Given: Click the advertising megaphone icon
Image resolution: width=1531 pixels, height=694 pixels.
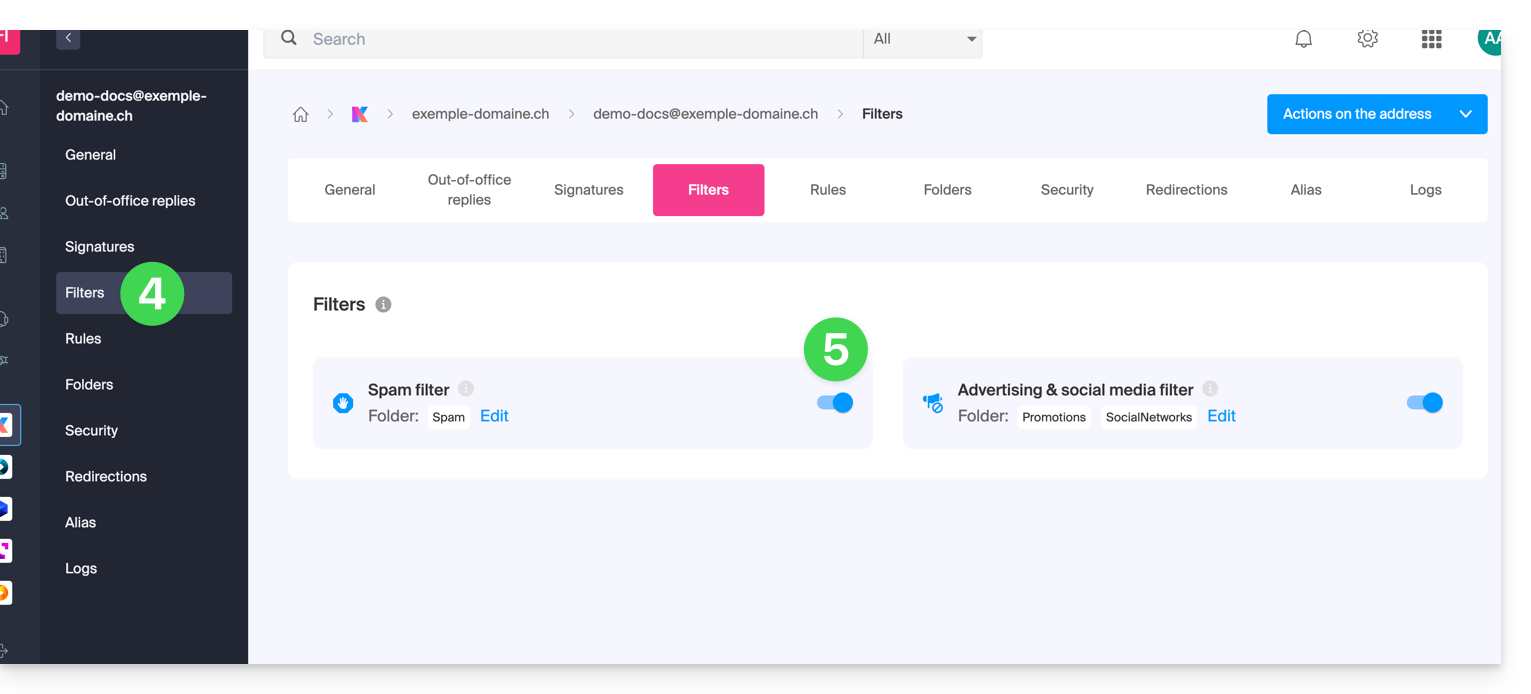Looking at the screenshot, I should [x=933, y=403].
